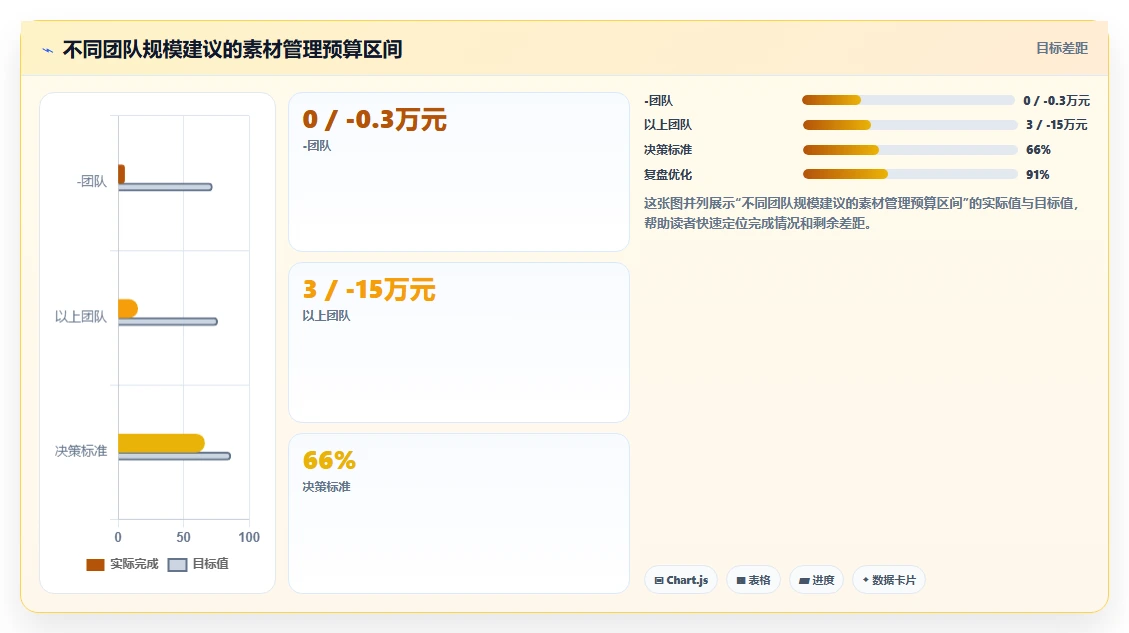Click the orange 以上团队 actual bar in chart
The height and width of the screenshot is (633, 1129).
click(x=127, y=308)
